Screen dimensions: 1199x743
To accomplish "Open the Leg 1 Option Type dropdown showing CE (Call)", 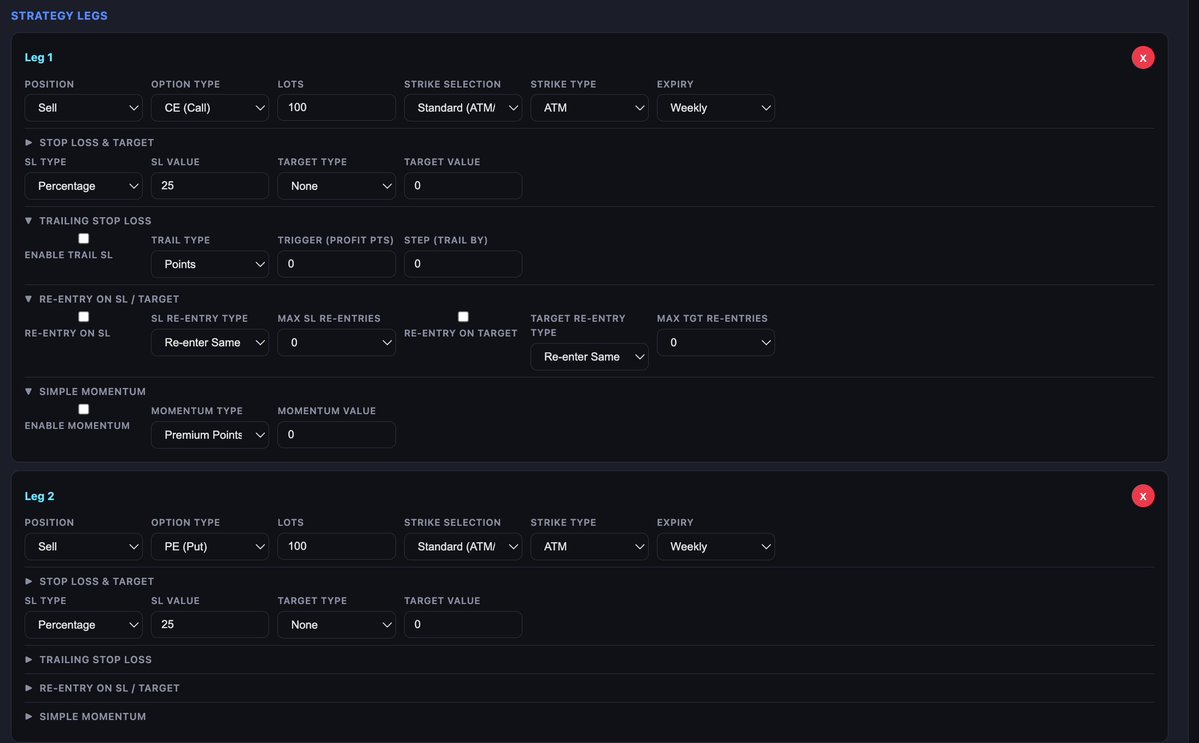I will (x=210, y=108).
